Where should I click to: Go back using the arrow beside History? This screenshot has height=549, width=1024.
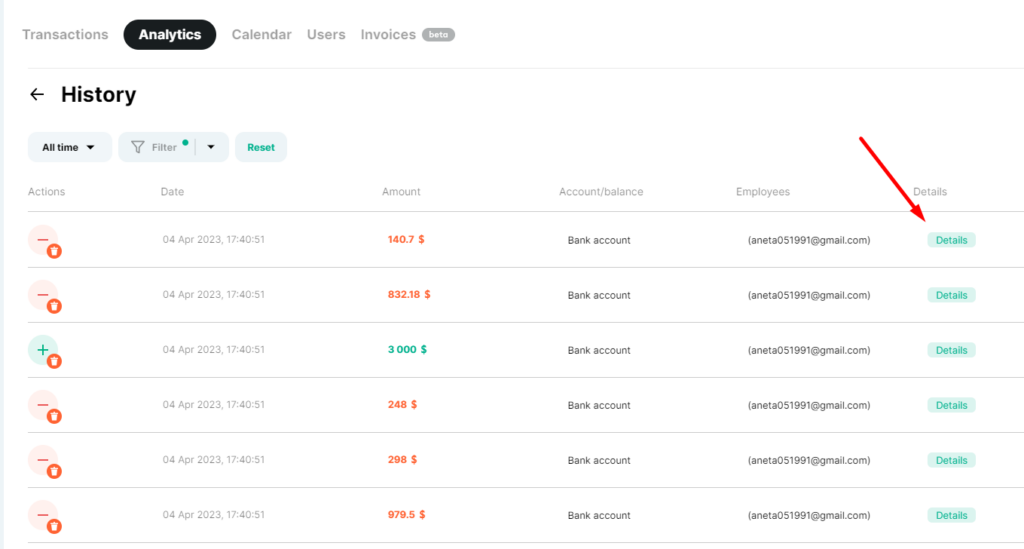[37, 95]
